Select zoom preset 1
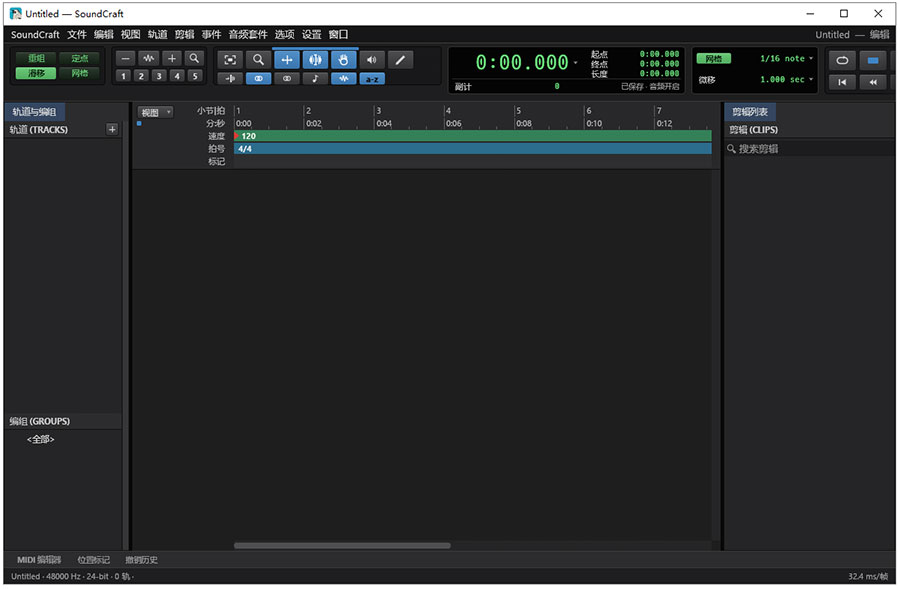The width and height of the screenshot is (900, 589). pyautogui.click(x=123, y=76)
